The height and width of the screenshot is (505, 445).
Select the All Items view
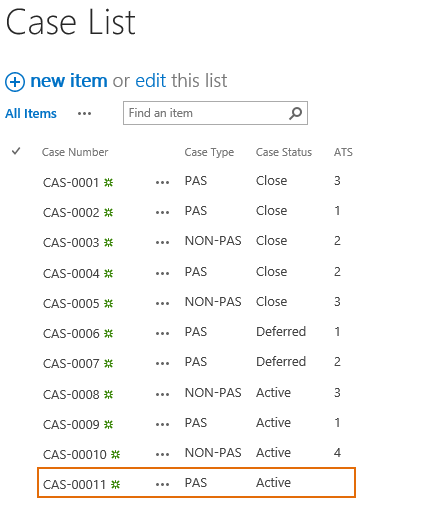pos(31,114)
